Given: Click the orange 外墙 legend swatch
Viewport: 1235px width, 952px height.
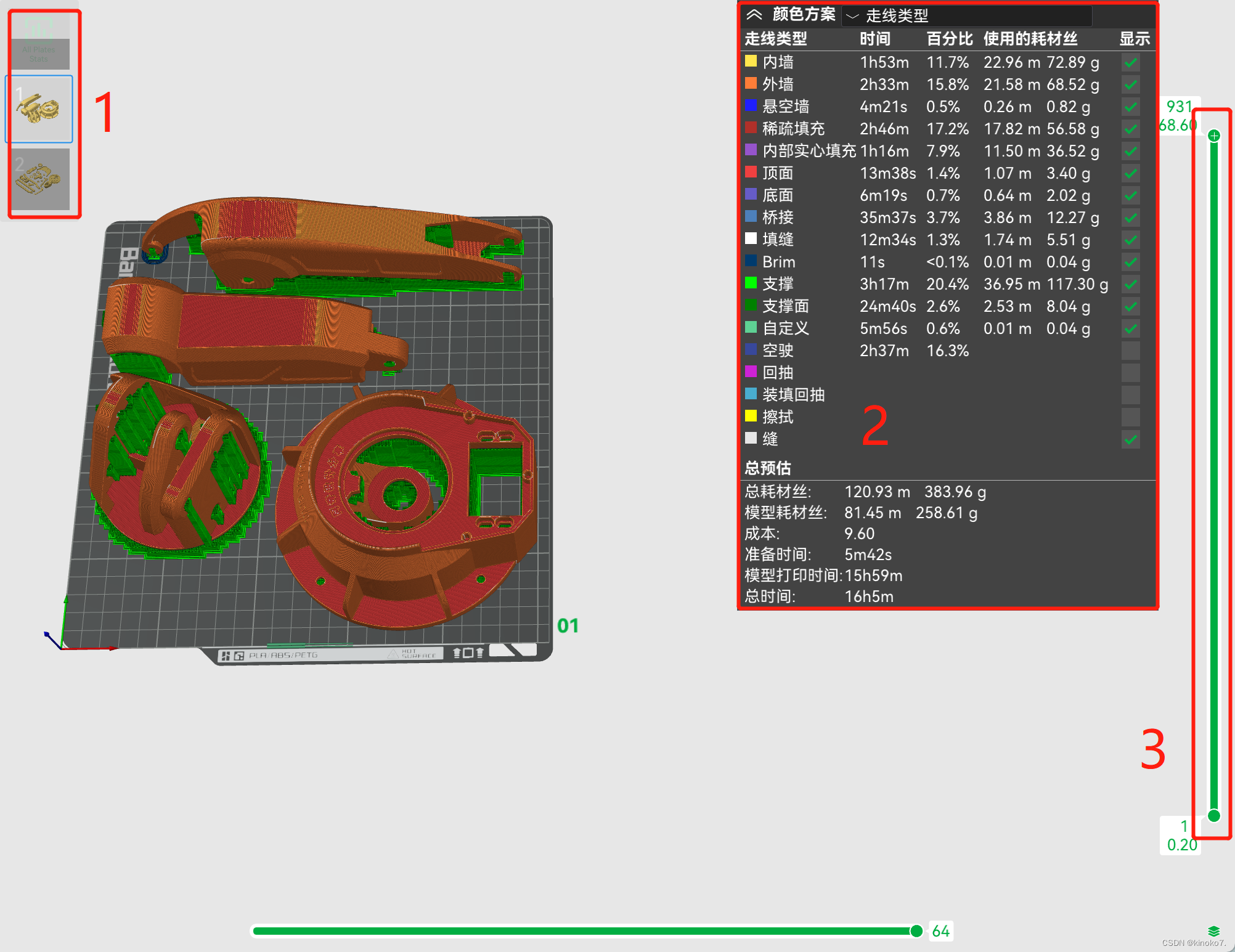Looking at the screenshot, I should click(751, 83).
